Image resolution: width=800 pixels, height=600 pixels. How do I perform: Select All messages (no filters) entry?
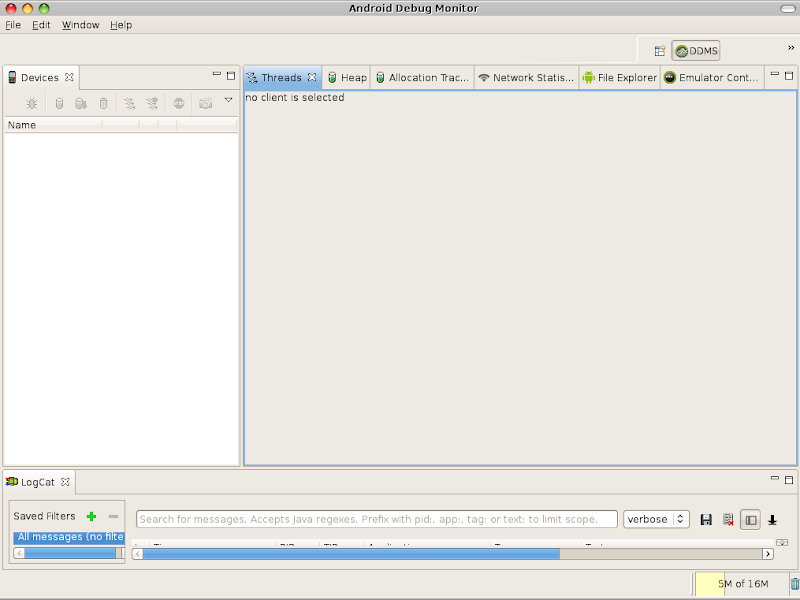tap(69, 537)
